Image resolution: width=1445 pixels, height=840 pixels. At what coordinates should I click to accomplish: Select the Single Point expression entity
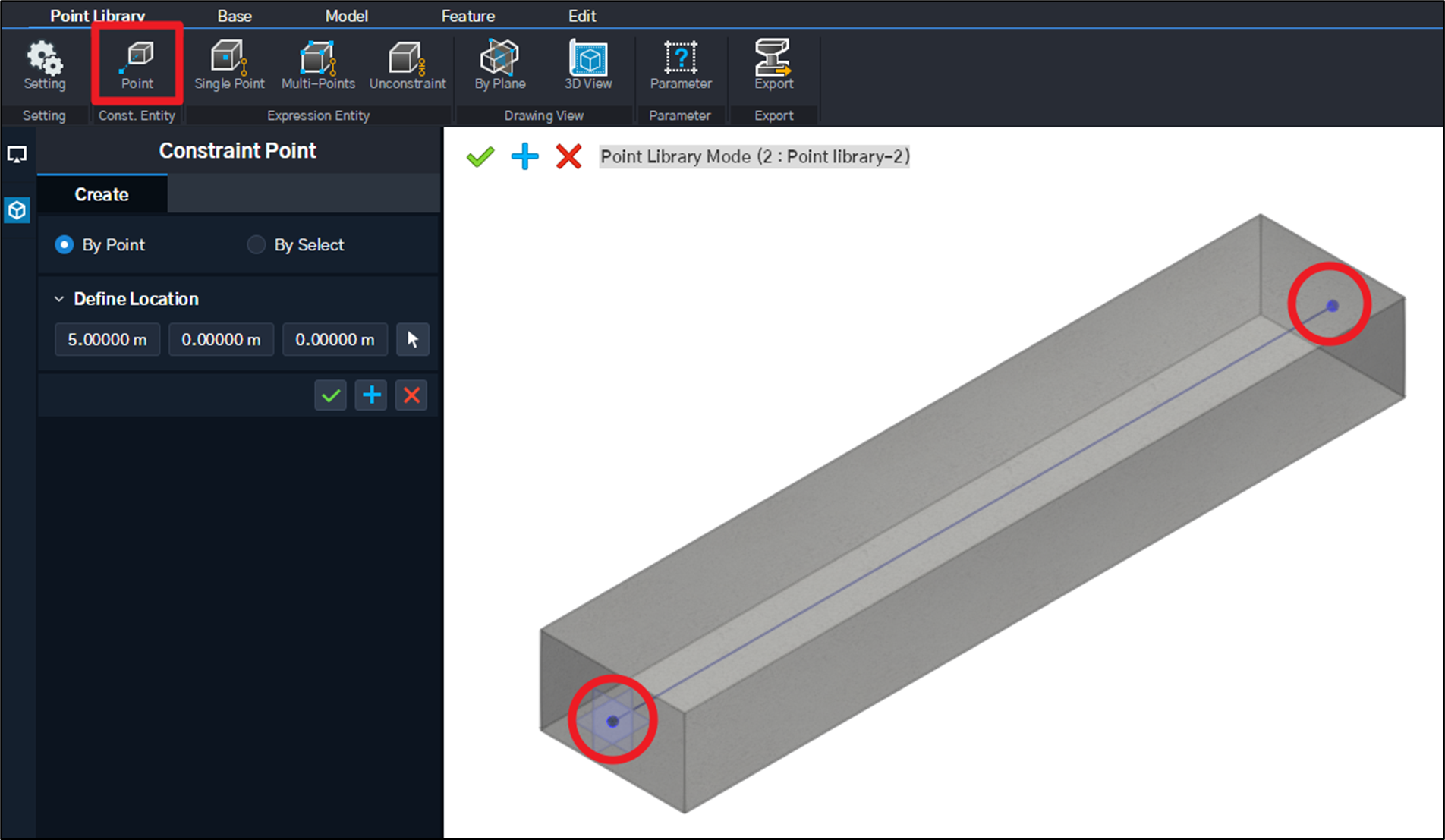click(x=228, y=64)
